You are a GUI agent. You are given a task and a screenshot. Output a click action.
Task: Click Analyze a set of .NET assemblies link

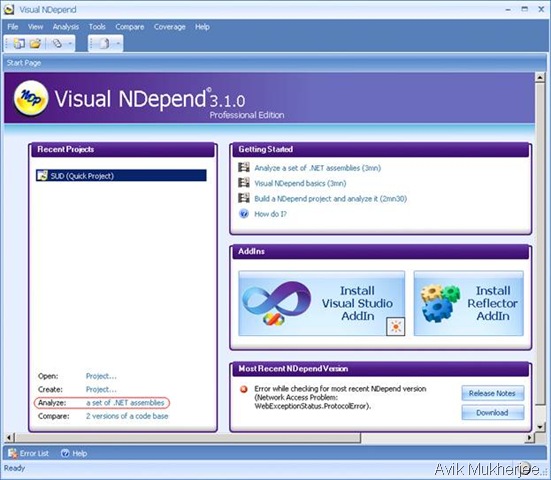point(125,403)
